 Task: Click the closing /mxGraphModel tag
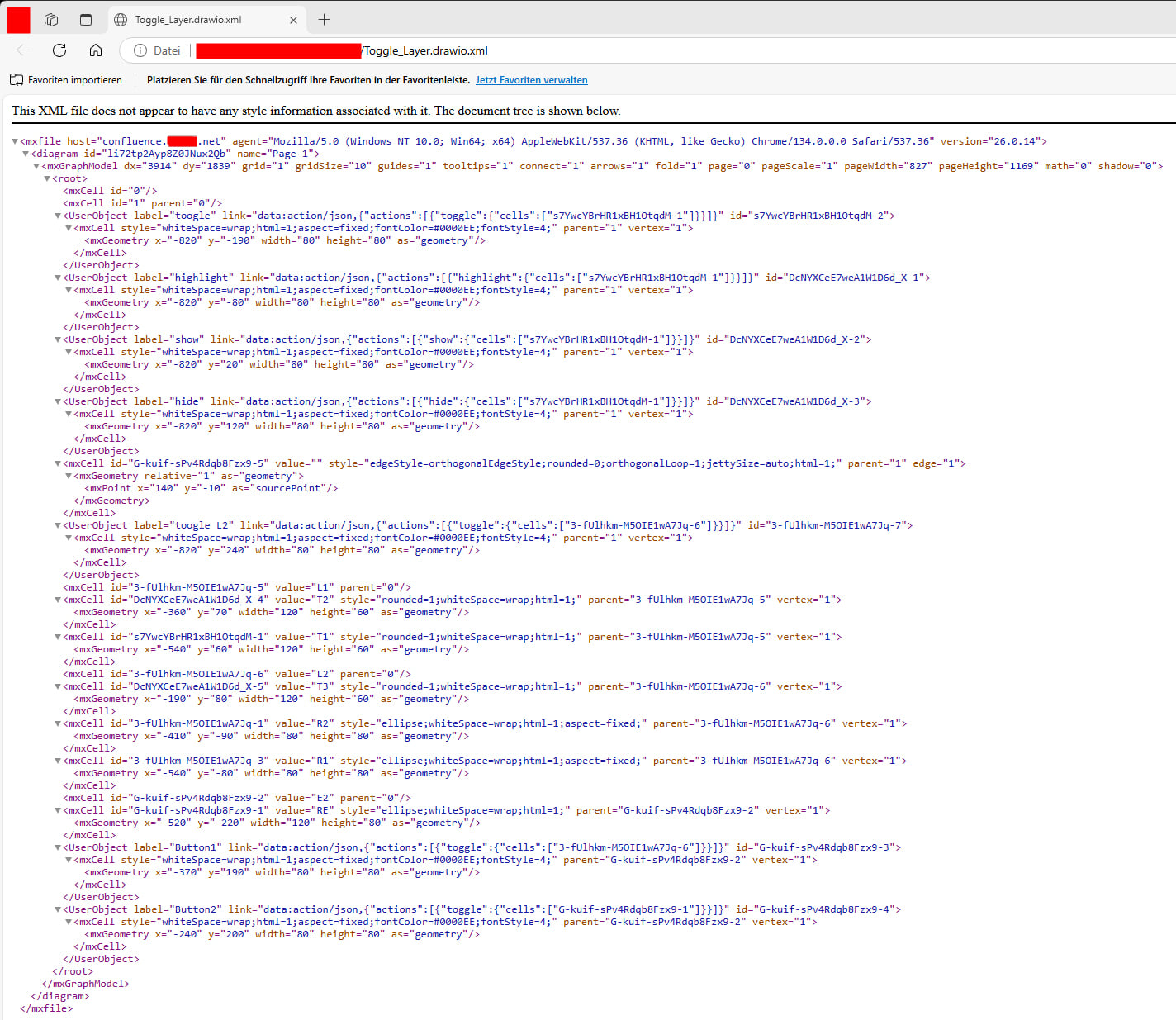click(86, 984)
